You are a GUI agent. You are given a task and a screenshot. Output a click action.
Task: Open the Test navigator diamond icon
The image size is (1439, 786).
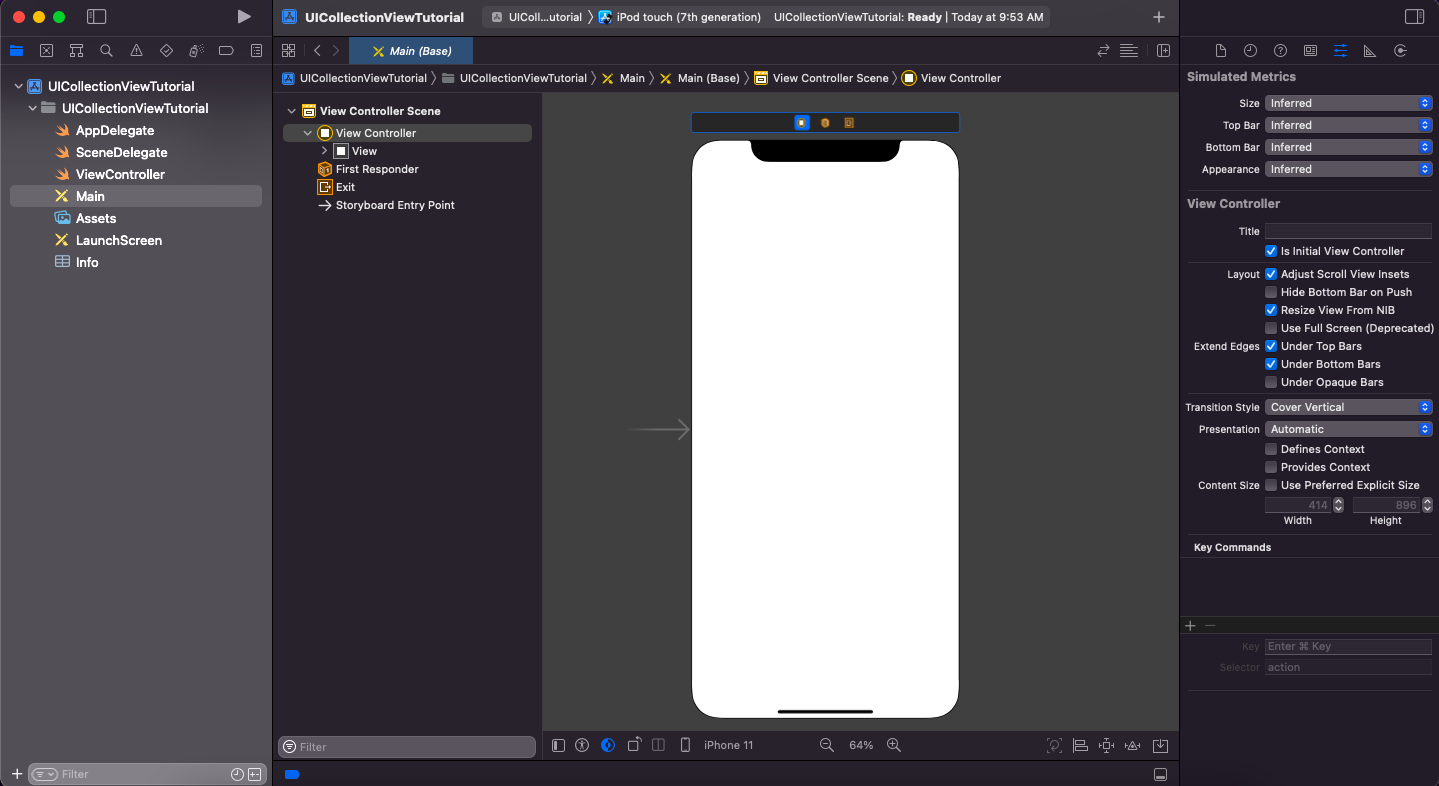tap(166, 51)
